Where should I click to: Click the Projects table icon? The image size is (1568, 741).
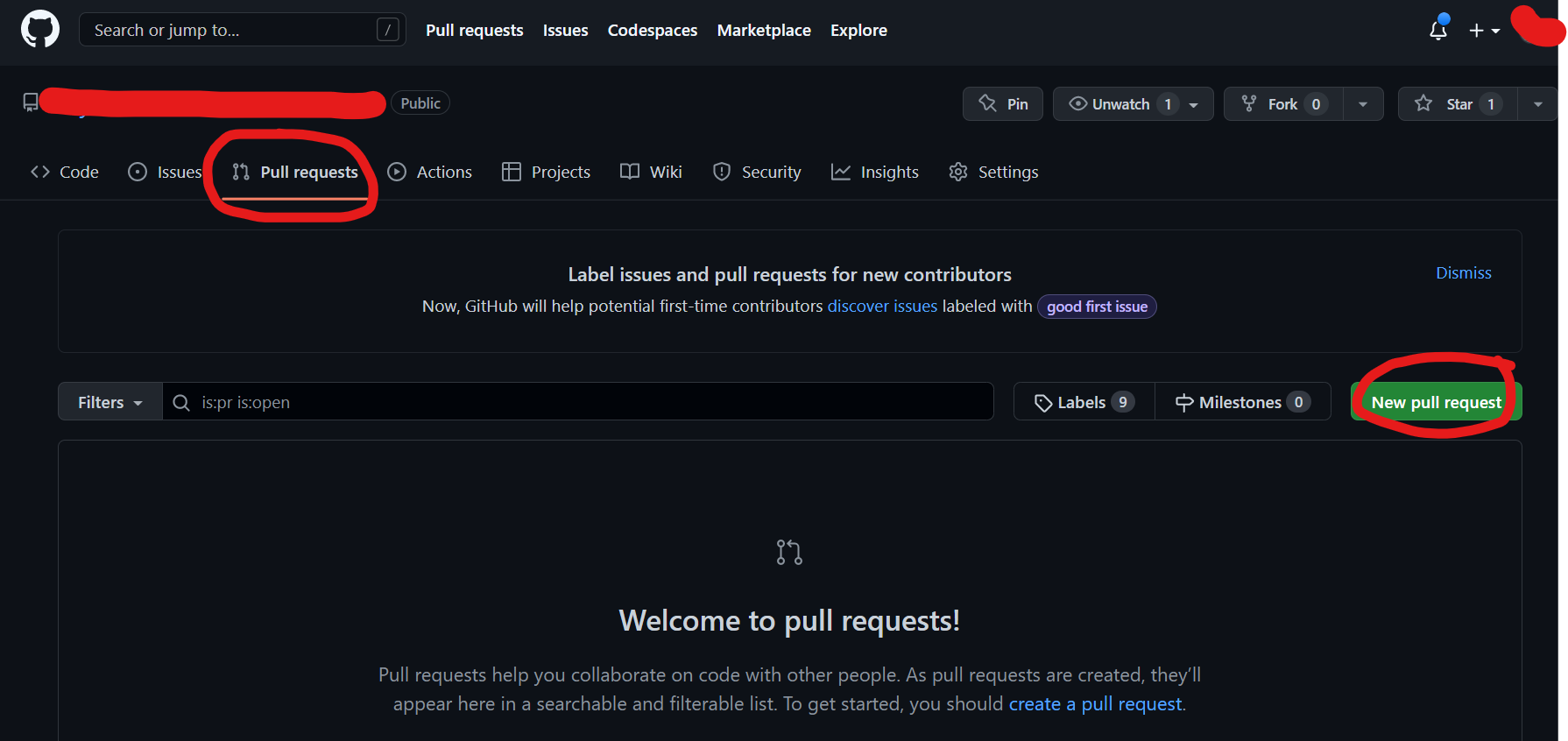pos(512,172)
